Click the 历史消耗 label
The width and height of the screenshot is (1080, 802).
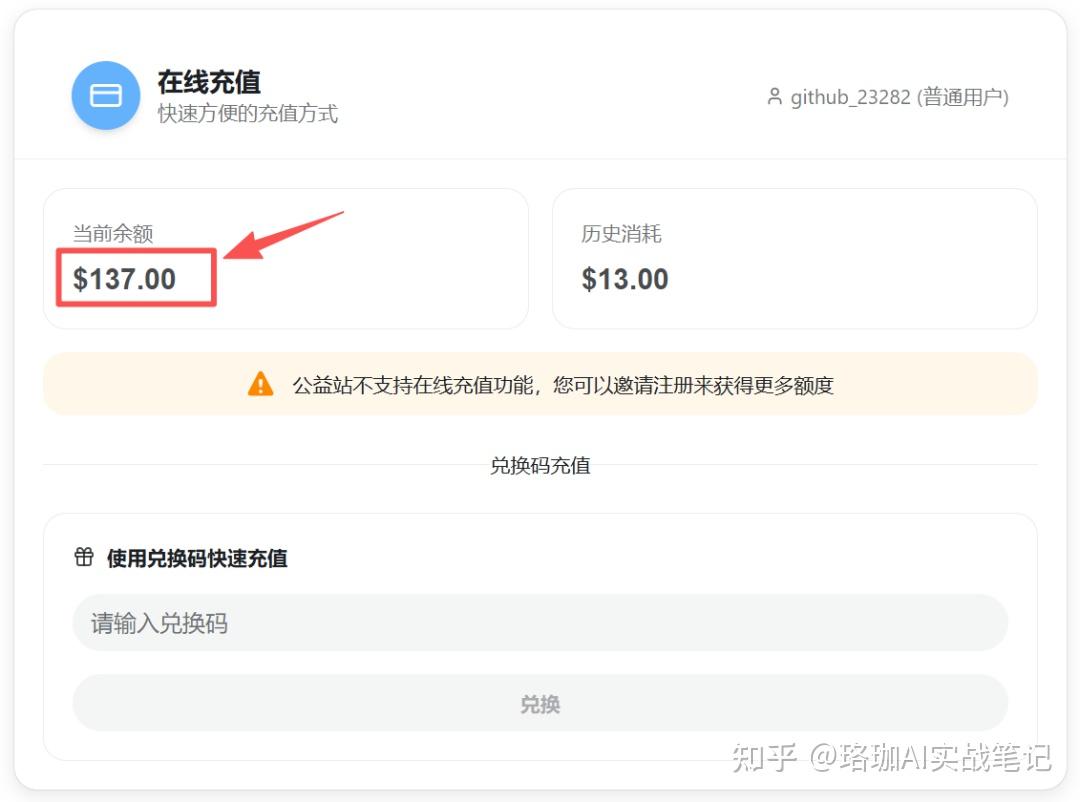pyautogui.click(x=621, y=234)
